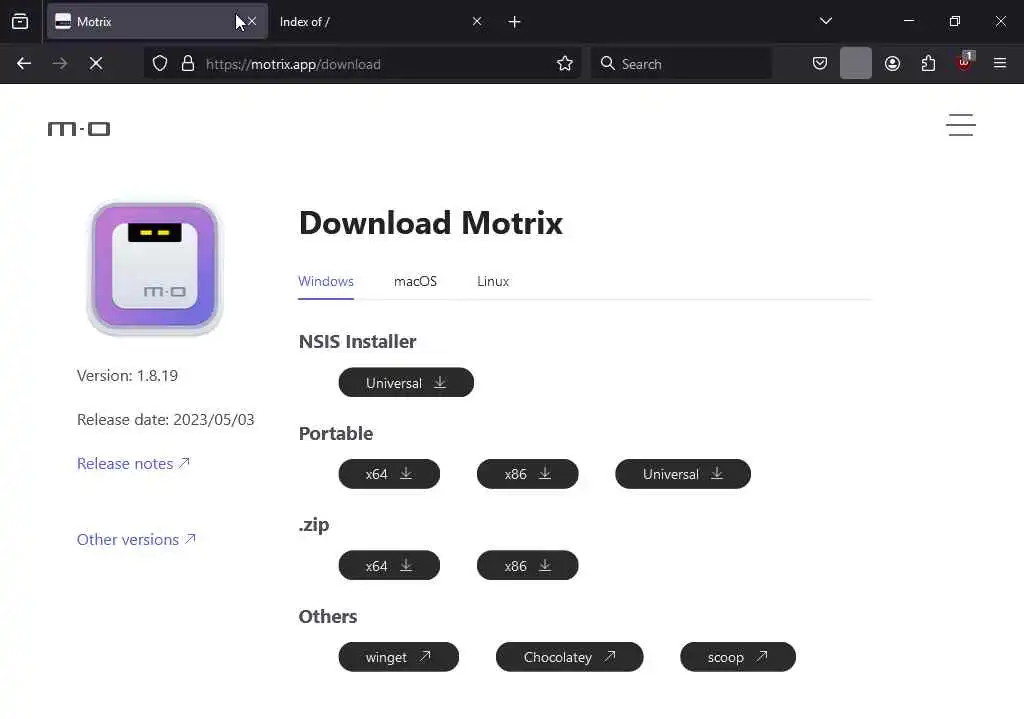Click the Motrix app icon image
The image size is (1024, 719).
point(155,268)
